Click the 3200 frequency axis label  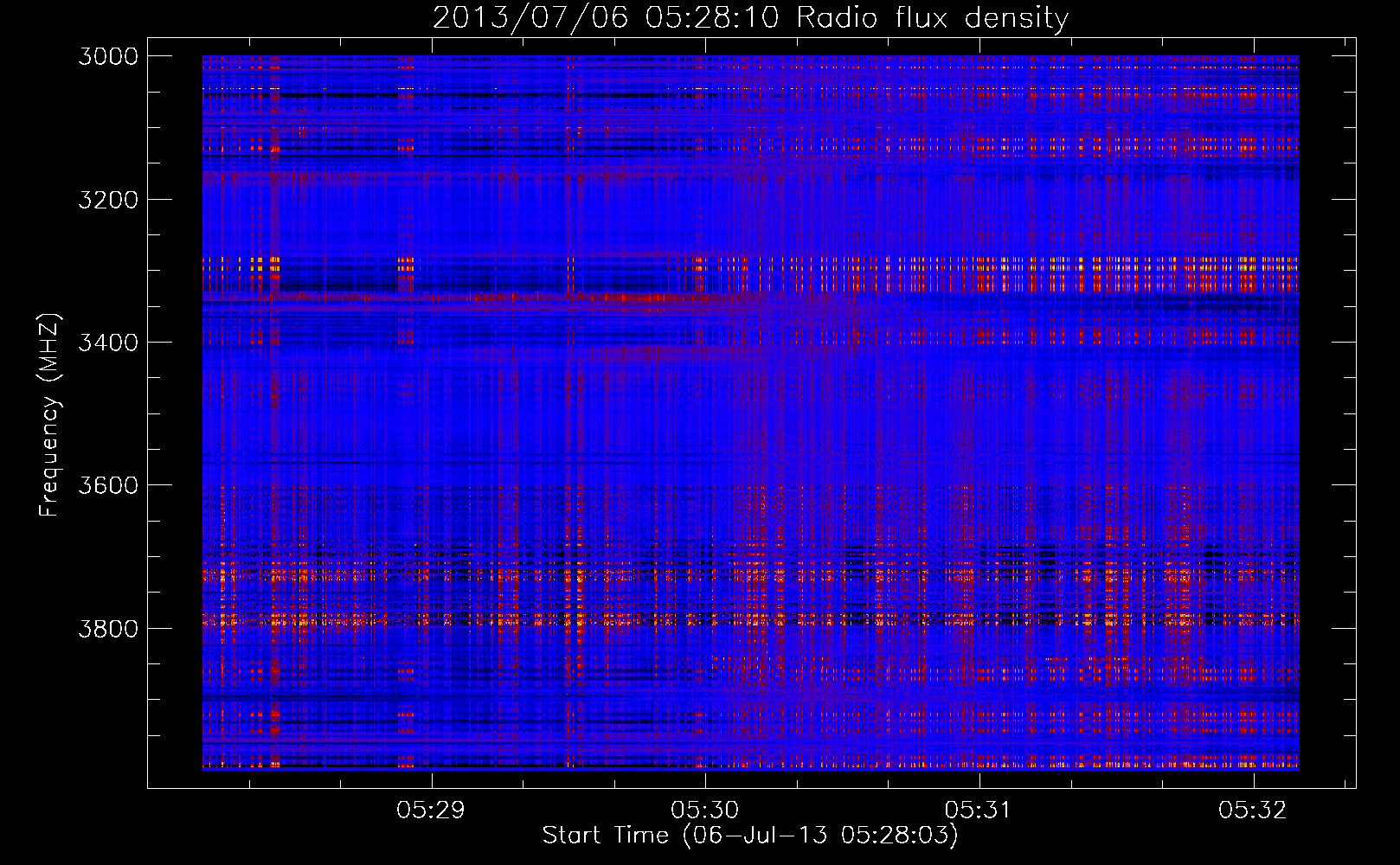coord(108,200)
